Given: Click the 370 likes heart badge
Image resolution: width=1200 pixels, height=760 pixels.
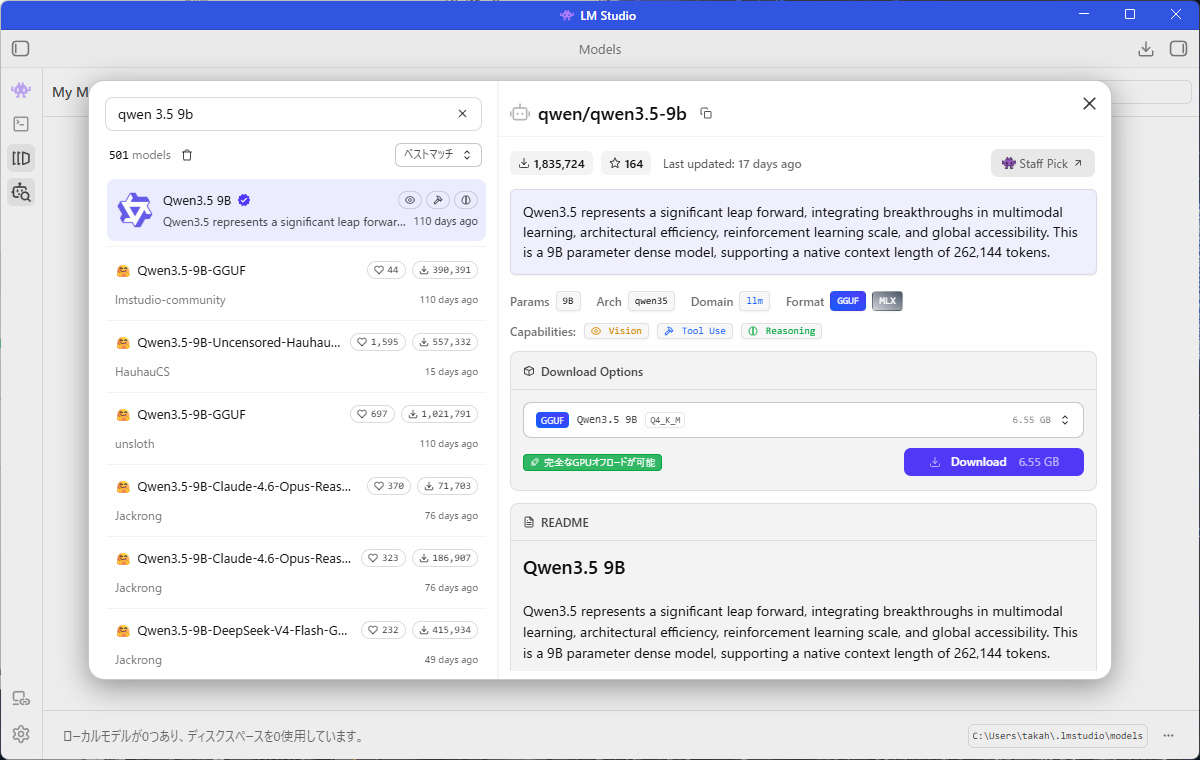Looking at the screenshot, I should 389,486.
